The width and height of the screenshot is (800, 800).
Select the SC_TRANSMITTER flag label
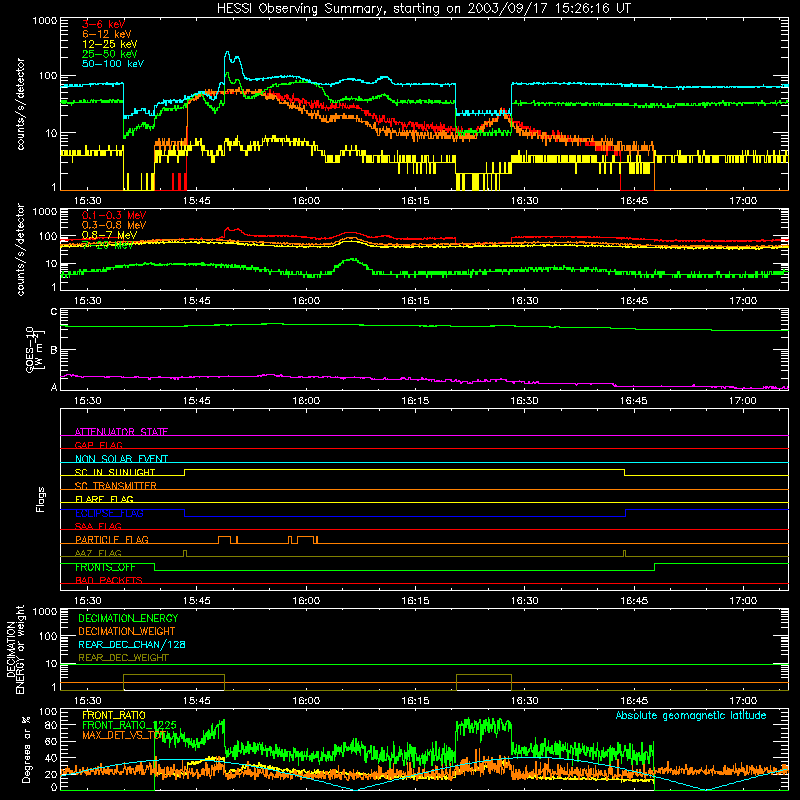(x=116, y=485)
